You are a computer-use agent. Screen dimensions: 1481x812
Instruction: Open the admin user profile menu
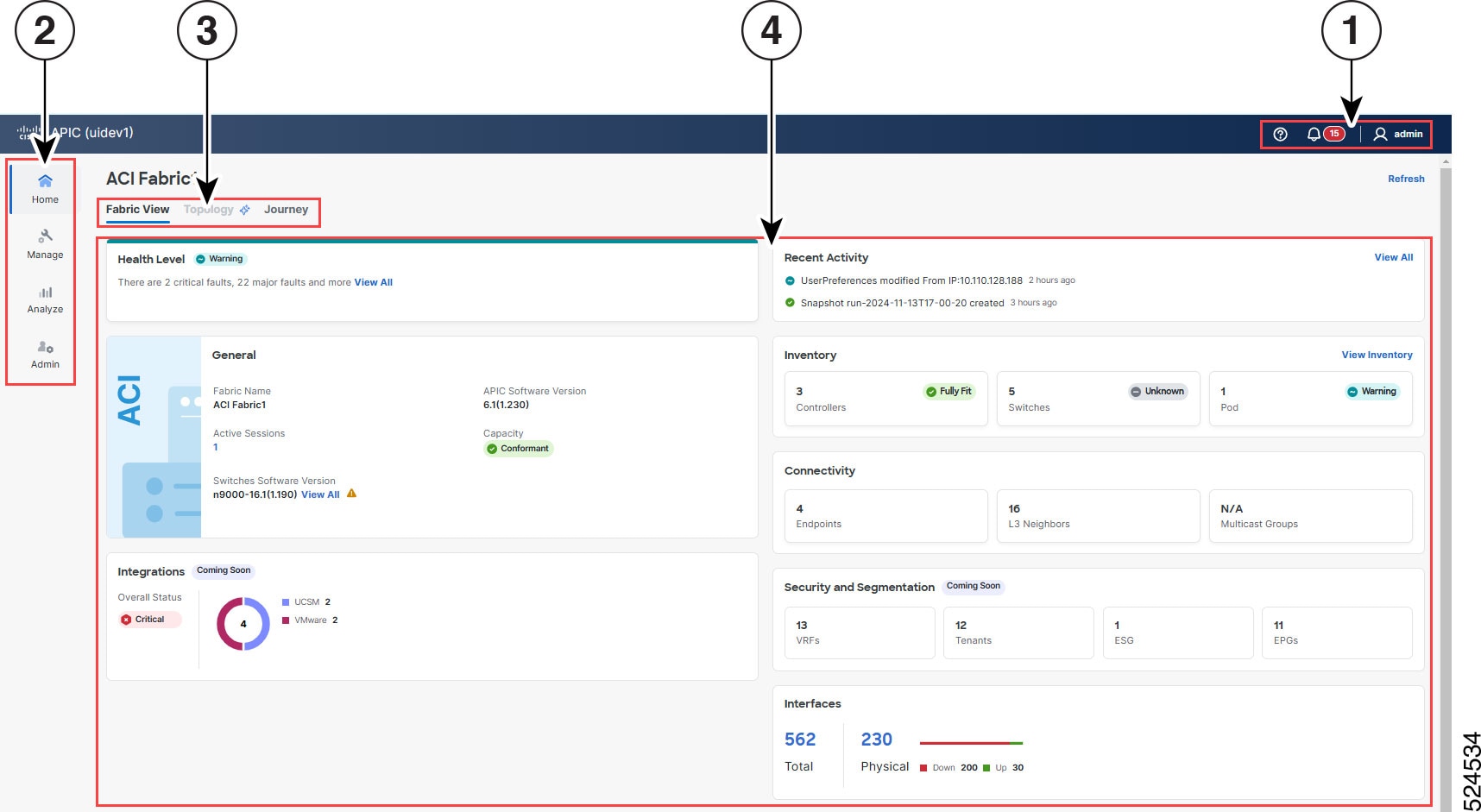coord(1398,134)
